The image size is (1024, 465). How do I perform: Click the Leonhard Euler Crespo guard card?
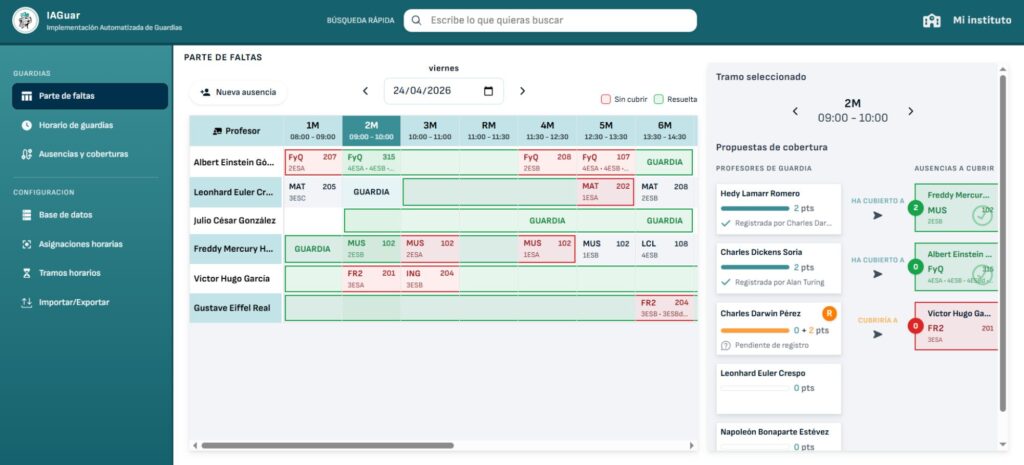click(778, 389)
